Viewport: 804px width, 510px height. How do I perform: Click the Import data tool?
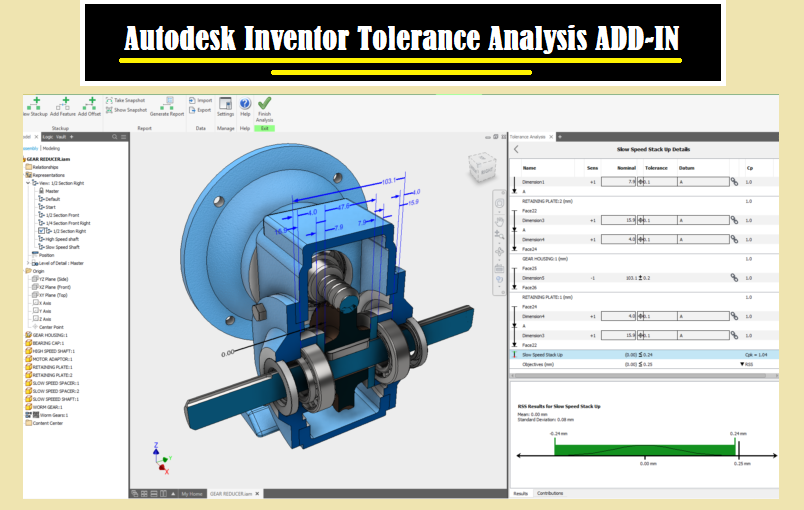click(x=200, y=100)
